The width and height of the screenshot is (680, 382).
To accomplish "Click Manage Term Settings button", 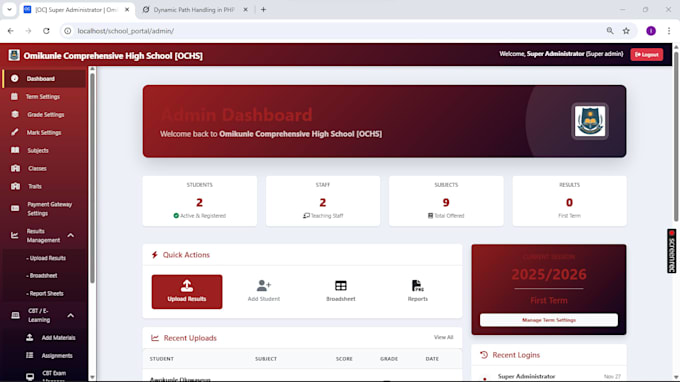I will tap(549, 320).
